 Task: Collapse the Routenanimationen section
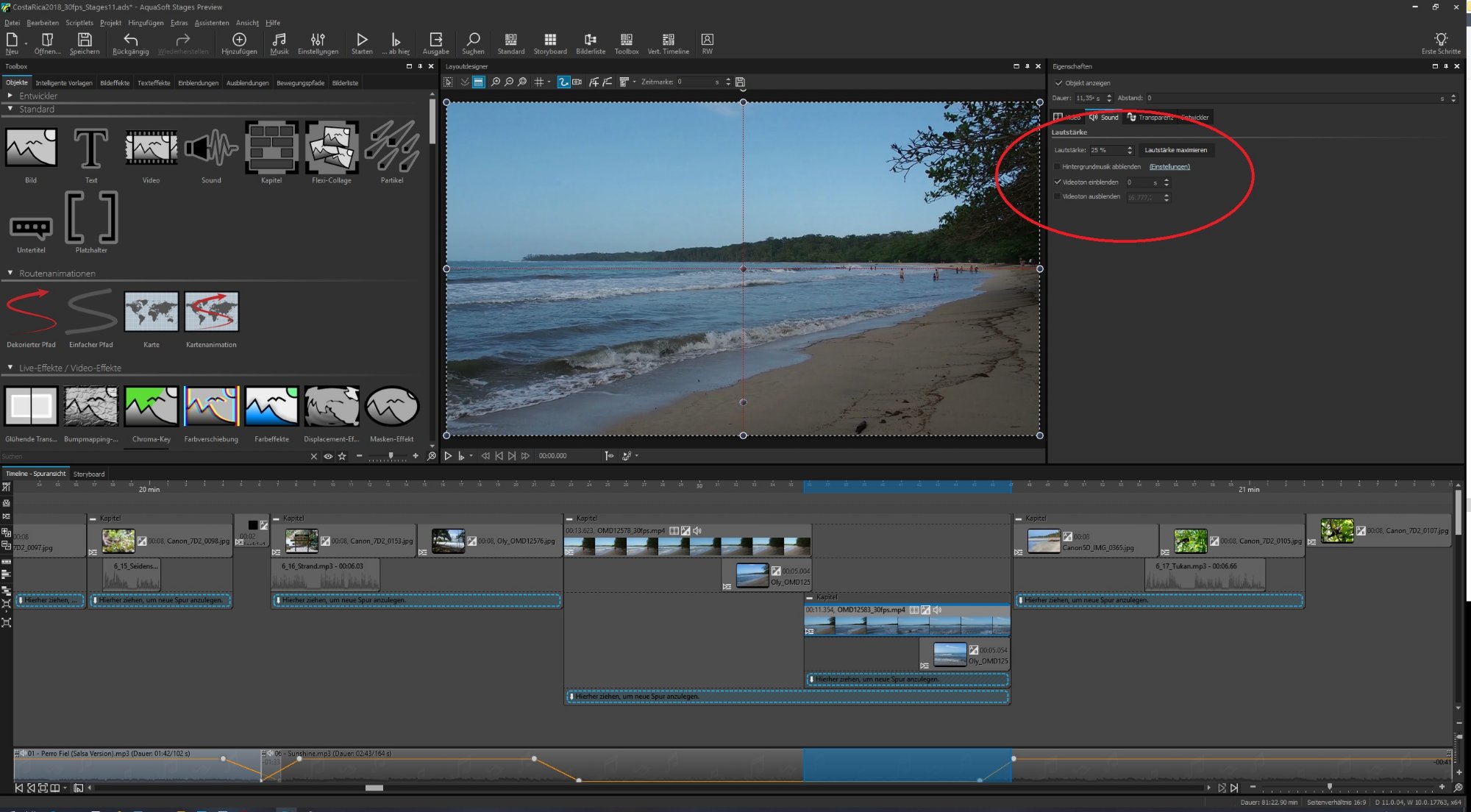10,274
